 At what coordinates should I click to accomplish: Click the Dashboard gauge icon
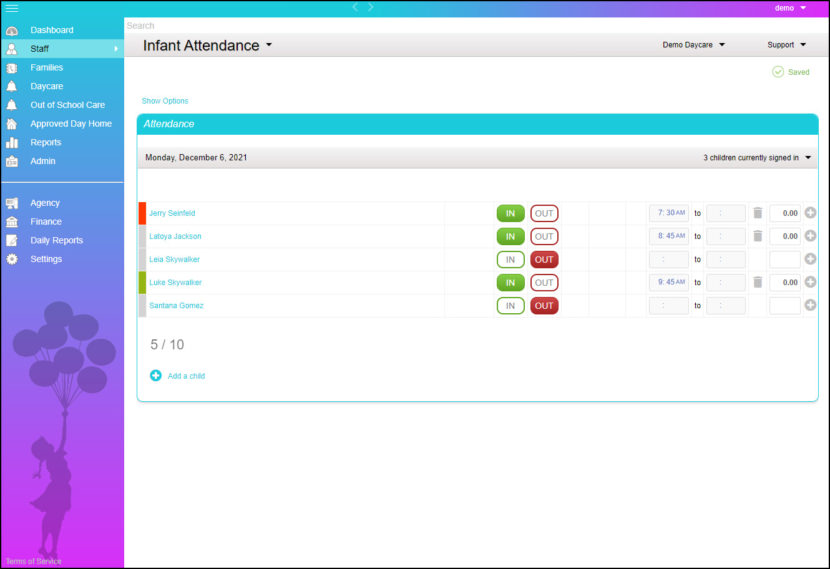click(x=12, y=31)
